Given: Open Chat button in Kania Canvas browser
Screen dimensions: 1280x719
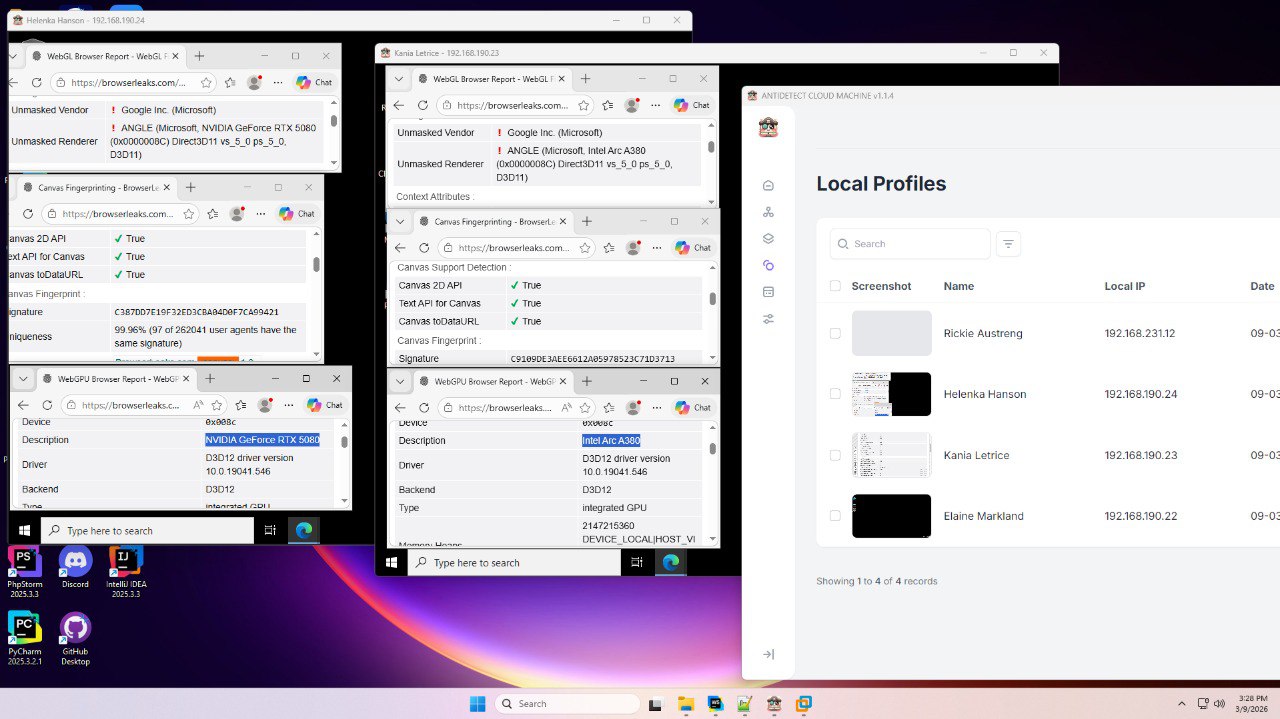Looking at the screenshot, I should 692,247.
